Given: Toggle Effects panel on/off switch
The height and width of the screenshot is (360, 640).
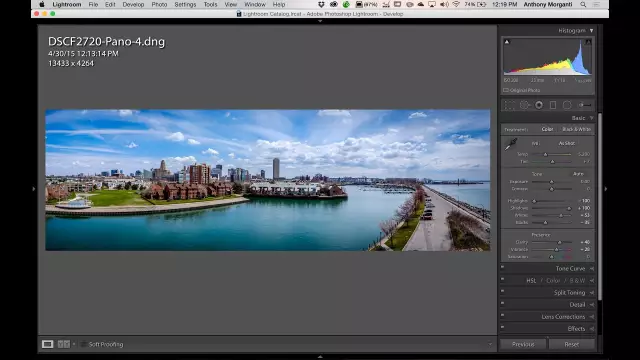Looking at the screenshot, I should pyautogui.click(x=502, y=327).
